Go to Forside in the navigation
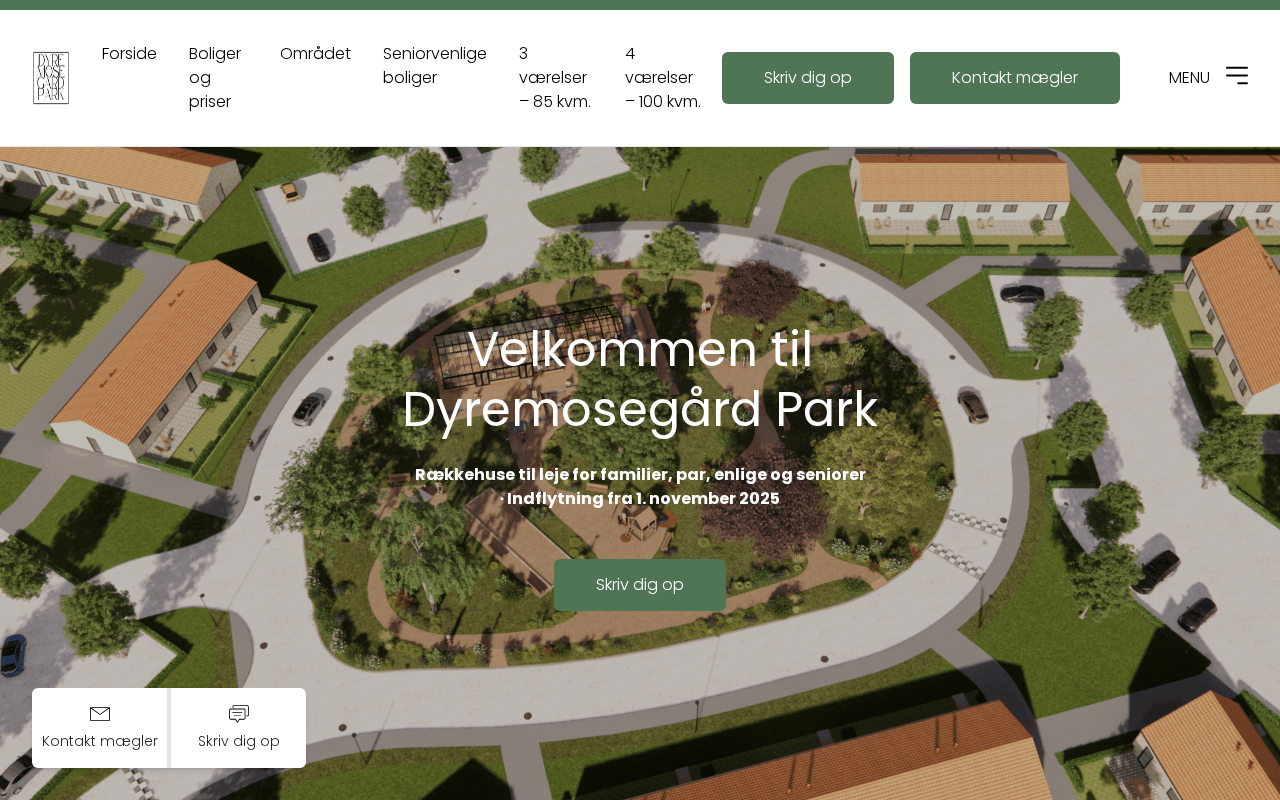Screen dimensions: 1280x800 pos(129,54)
